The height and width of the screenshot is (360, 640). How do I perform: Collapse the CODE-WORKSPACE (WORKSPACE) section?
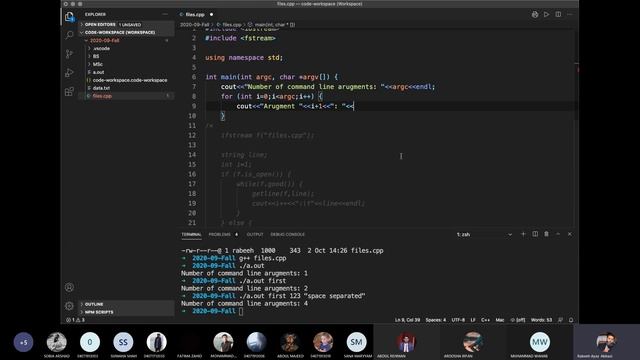pos(127,32)
